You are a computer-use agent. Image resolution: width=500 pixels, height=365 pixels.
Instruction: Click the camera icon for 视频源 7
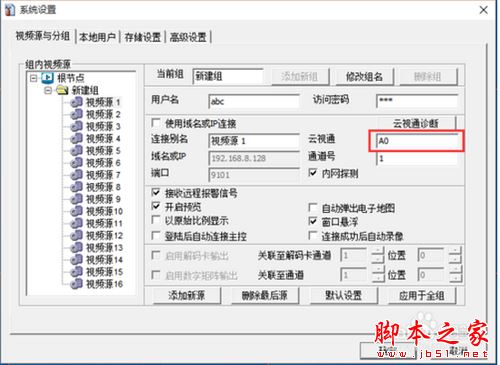76,175
